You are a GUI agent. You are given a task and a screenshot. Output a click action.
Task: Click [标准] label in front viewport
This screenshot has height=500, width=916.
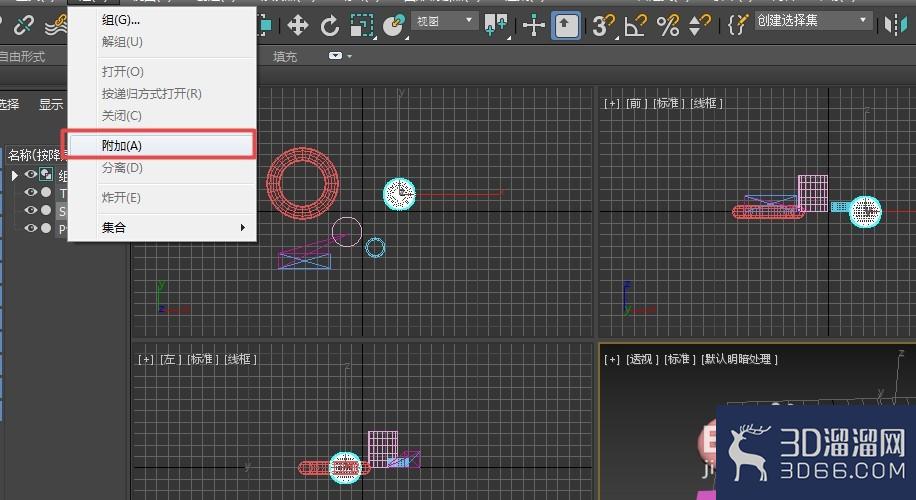pos(668,103)
